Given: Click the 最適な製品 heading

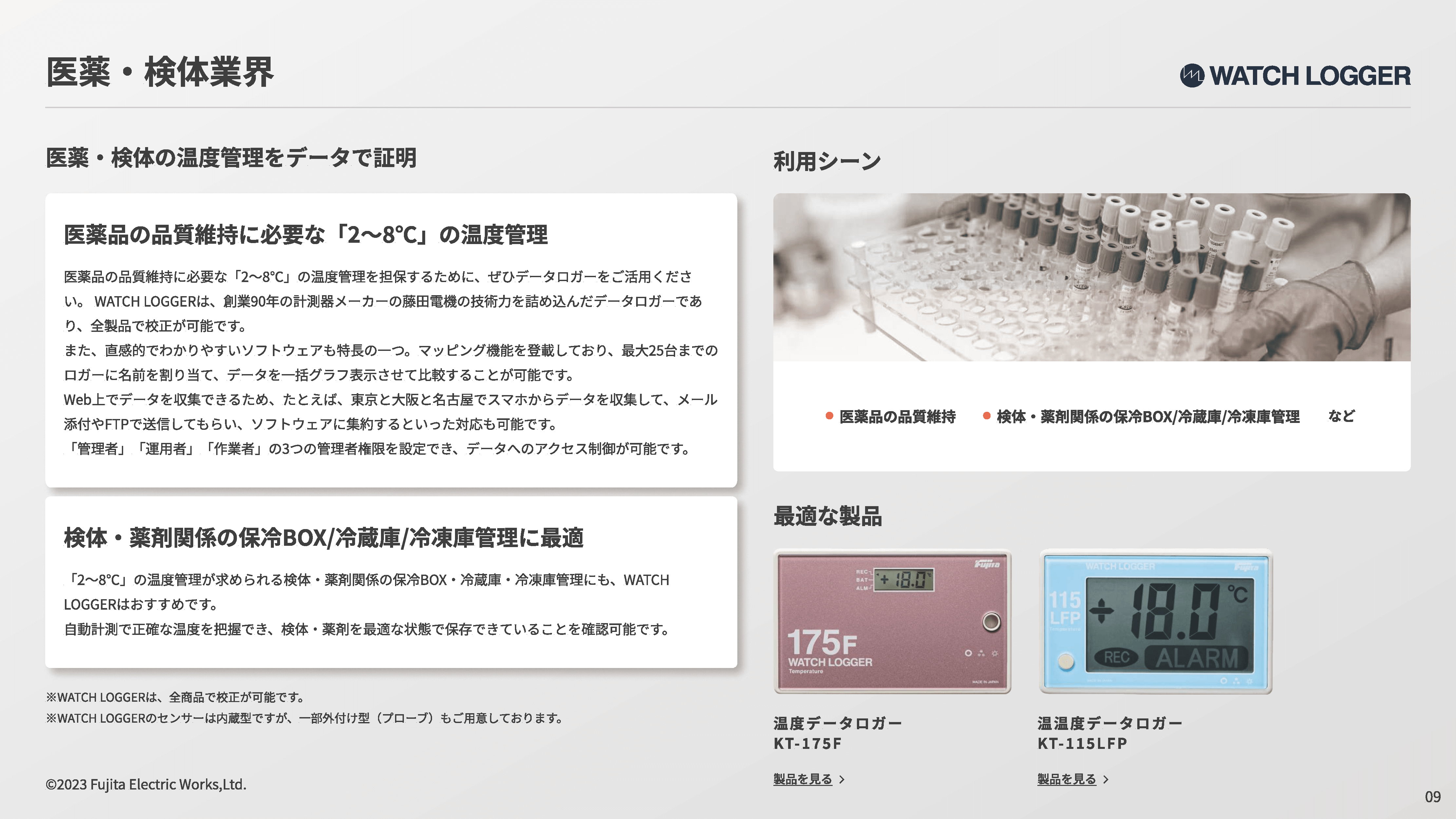Looking at the screenshot, I should point(827,516).
